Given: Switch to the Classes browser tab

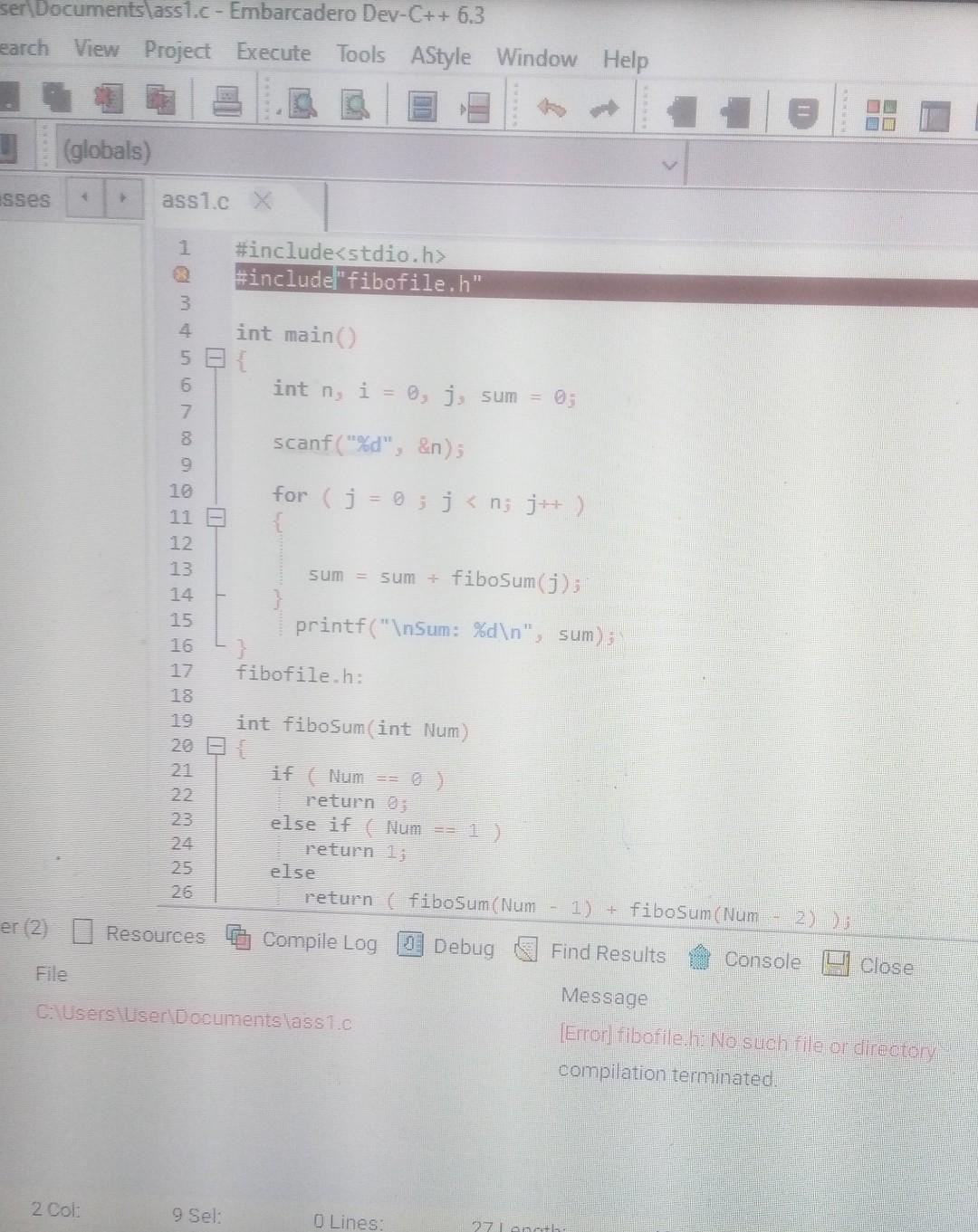Looking at the screenshot, I should (25, 199).
